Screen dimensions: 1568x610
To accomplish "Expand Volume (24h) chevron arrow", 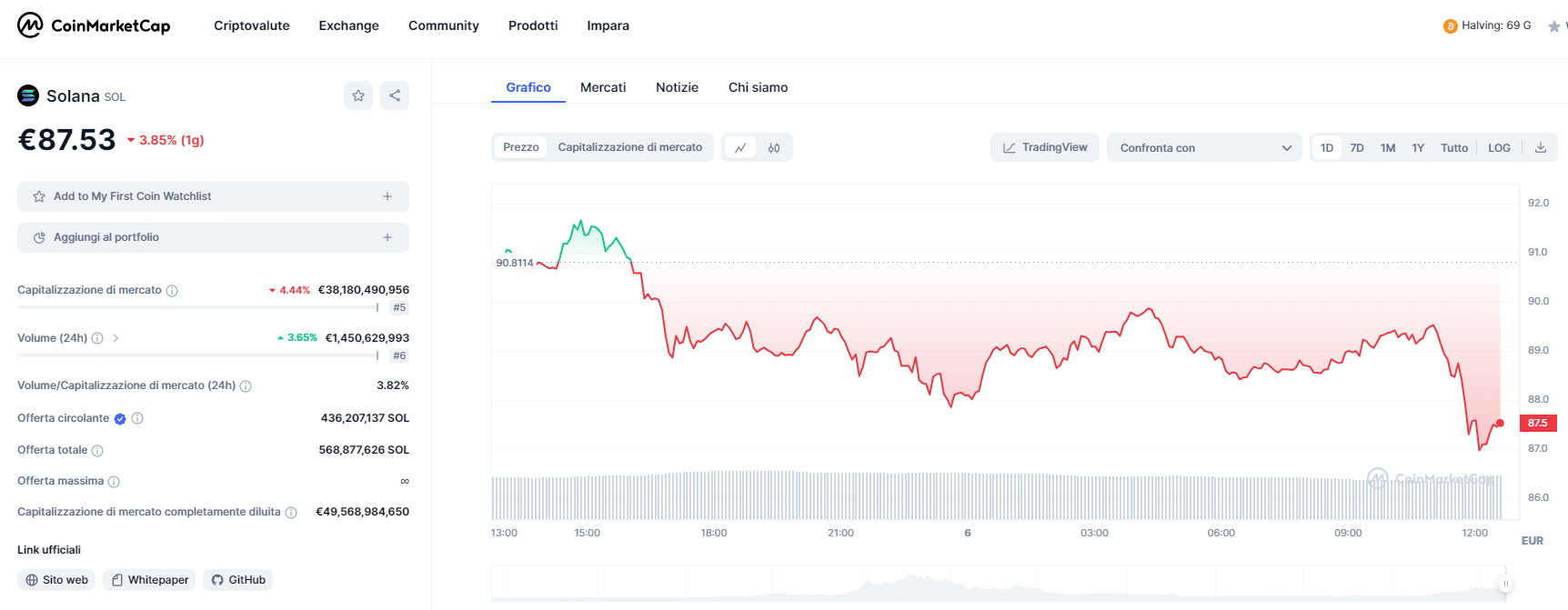I will [116, 338].
